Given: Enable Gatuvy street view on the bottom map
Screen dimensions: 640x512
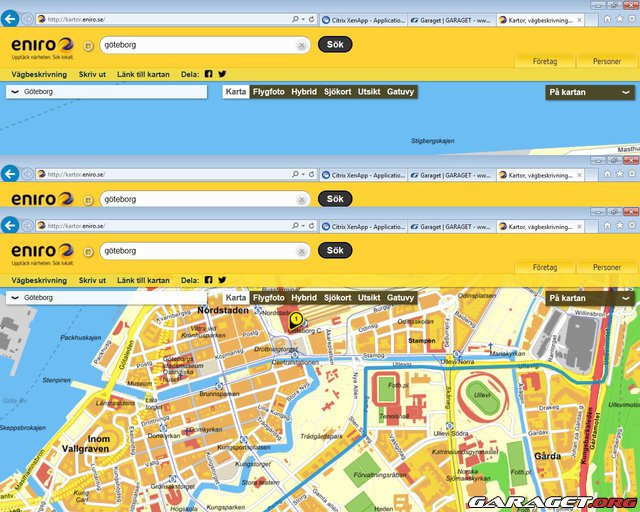Looking at the screenshot, I should point(400,298).
